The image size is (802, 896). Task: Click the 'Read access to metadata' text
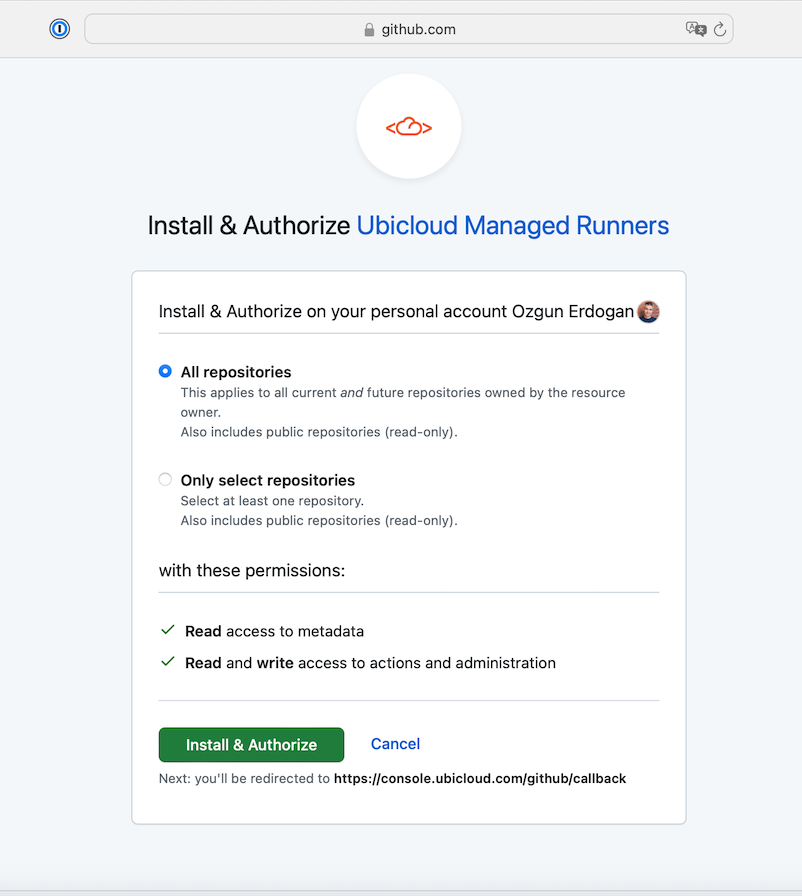(274, 631)
